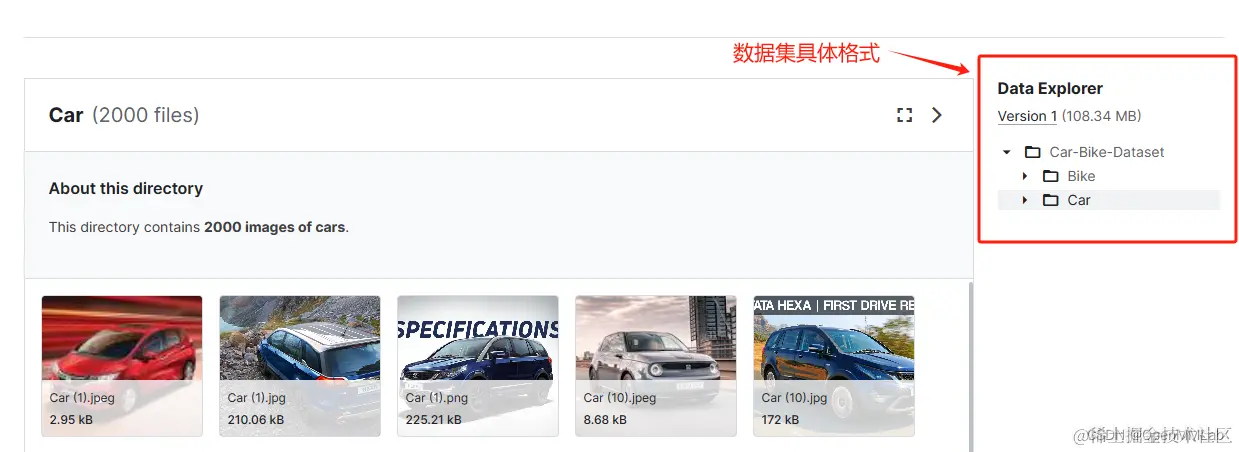
Task: Click the file list vertical scrollbar
Action: click(970, 366)
